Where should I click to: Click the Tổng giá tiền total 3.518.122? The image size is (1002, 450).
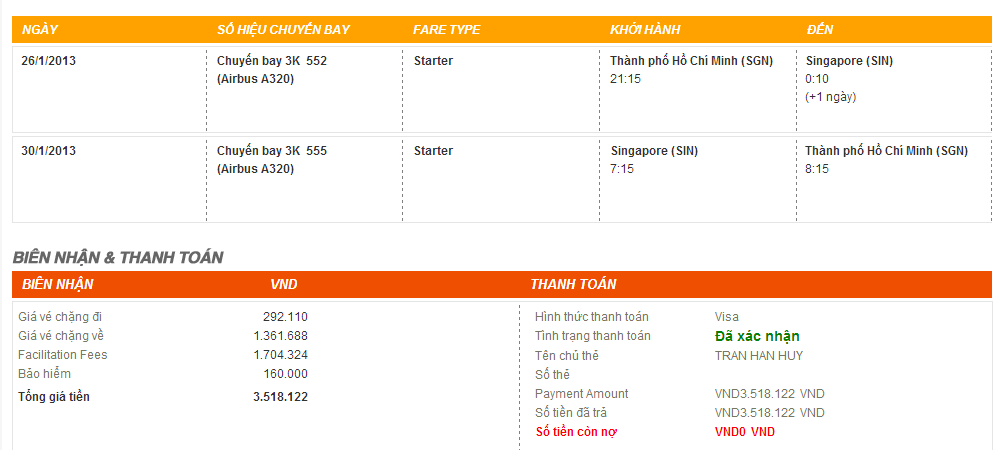click(x=280, y=397)
